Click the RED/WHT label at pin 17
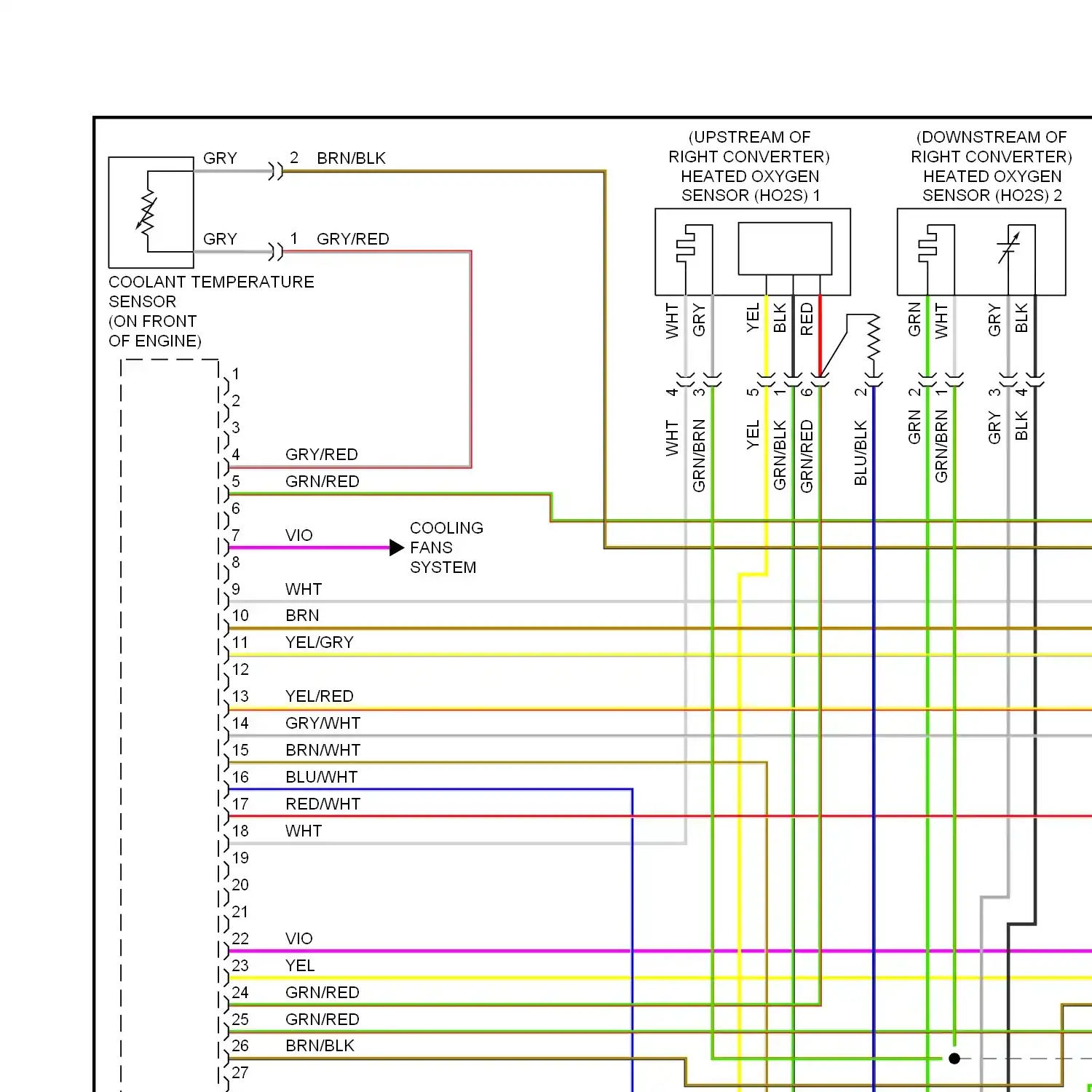 (323, 804)
